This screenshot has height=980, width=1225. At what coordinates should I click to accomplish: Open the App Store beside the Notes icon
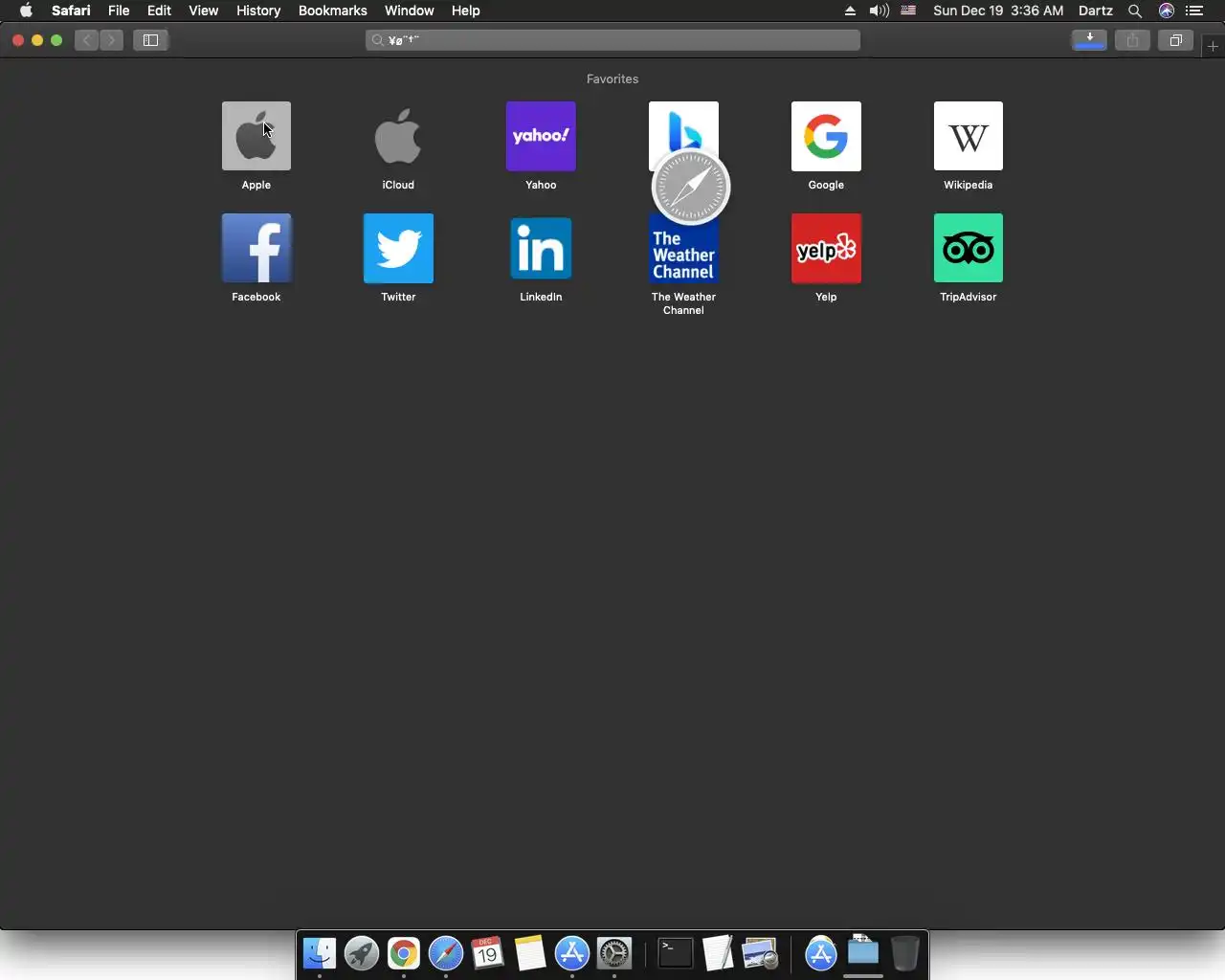[572, 953]
